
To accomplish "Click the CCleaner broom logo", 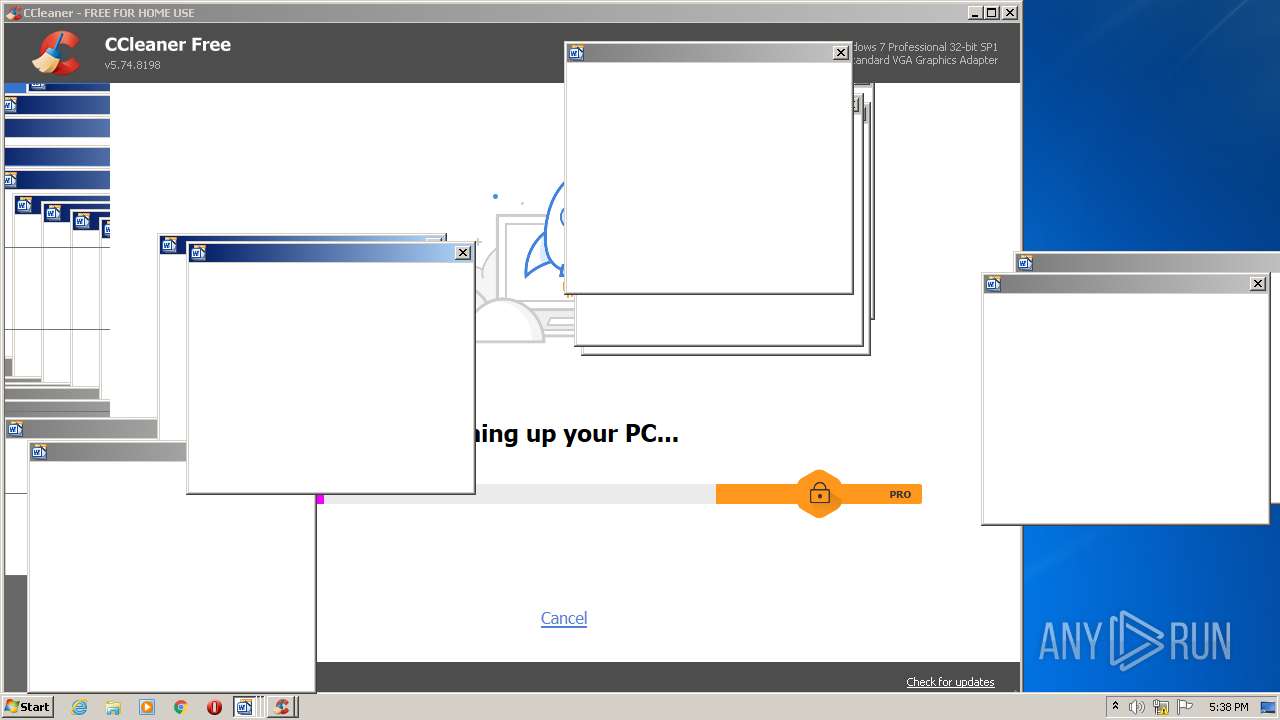I will click(x=56, y=53).
